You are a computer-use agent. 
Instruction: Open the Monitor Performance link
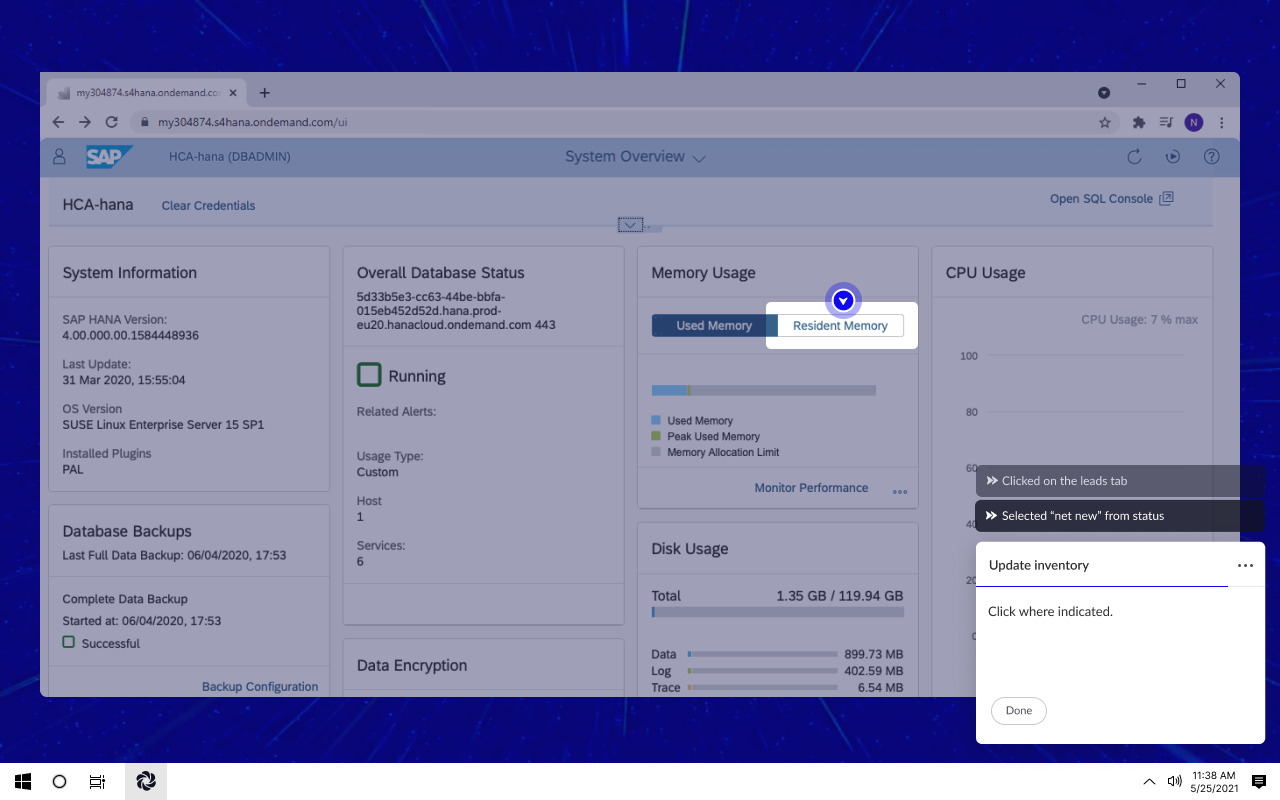[x=811, y=488]
